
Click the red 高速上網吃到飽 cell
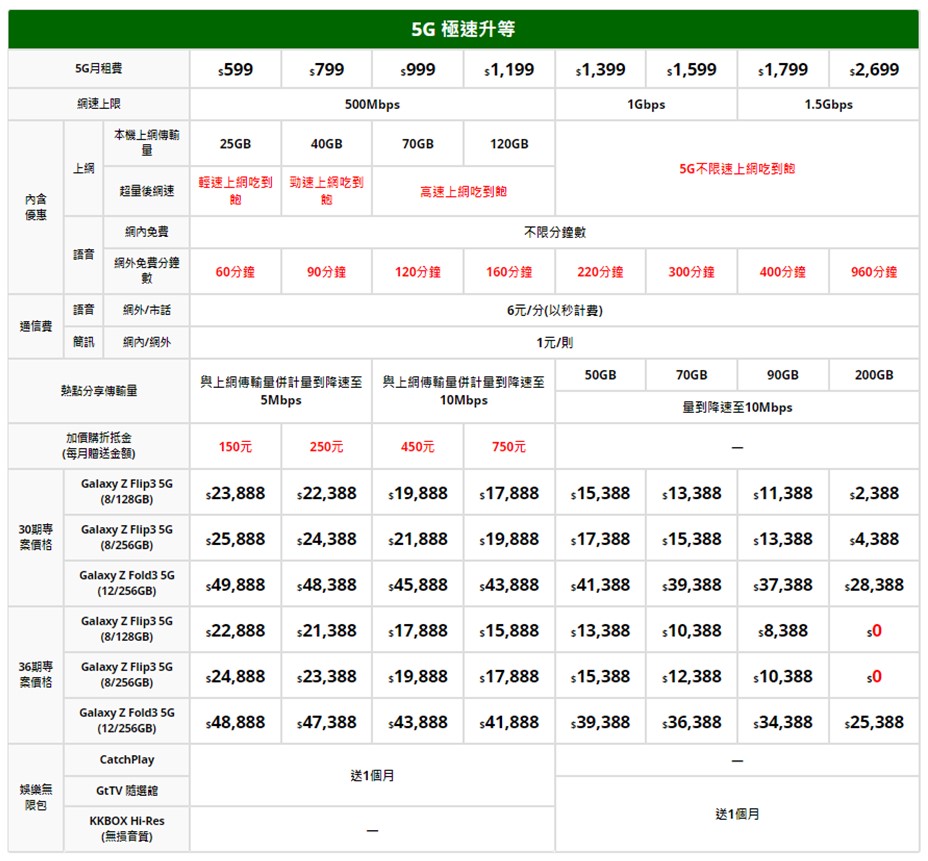coord(463,191)
